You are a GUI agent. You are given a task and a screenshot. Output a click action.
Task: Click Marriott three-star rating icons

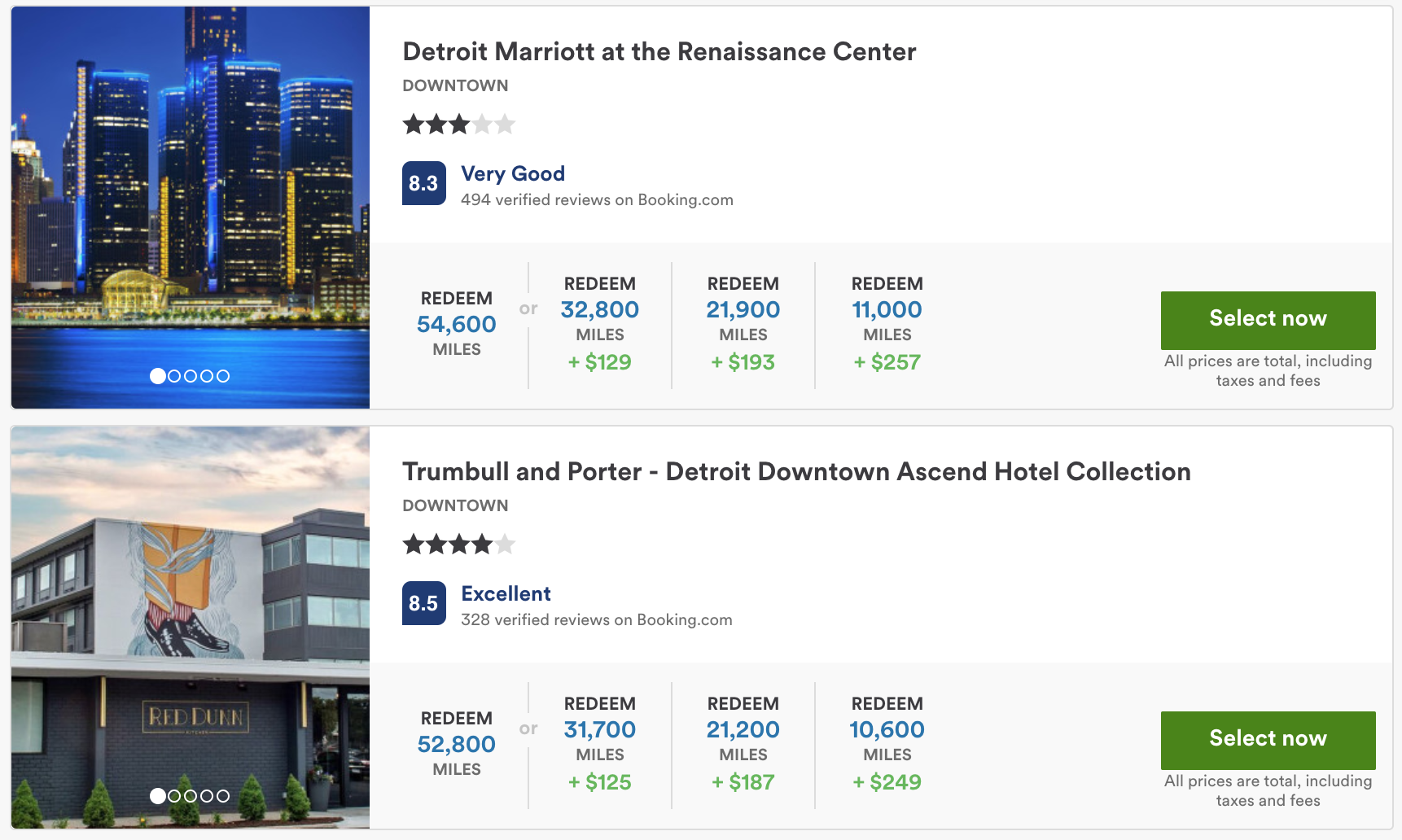[459, 125]
